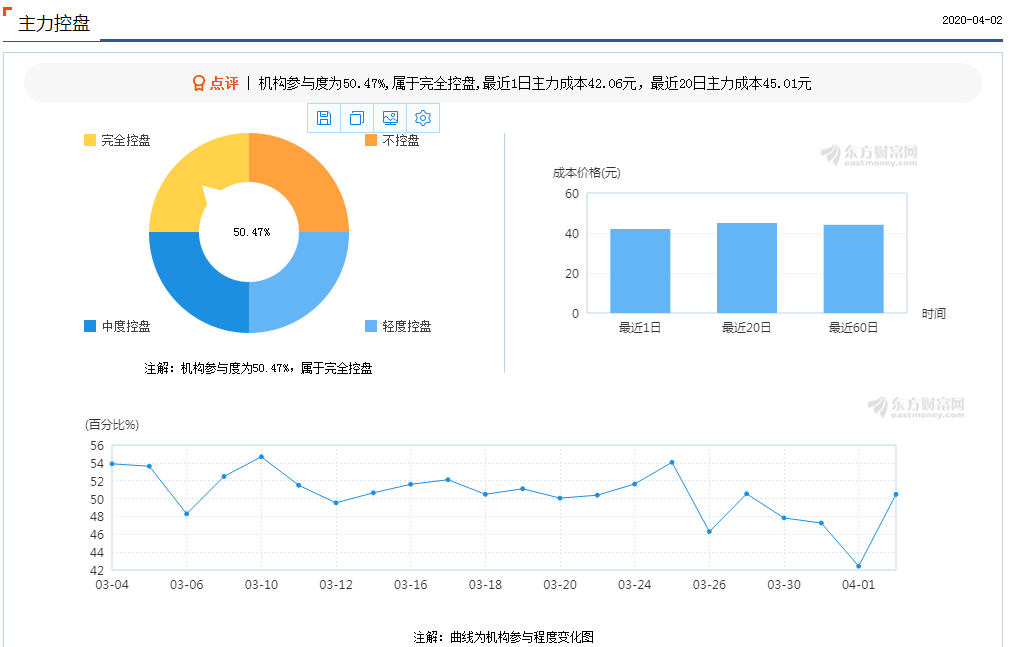The image size is (1009, 647).
Task: Click the 注解：曲线为机构参与程度变化图 caption
Action: point(503,637)
